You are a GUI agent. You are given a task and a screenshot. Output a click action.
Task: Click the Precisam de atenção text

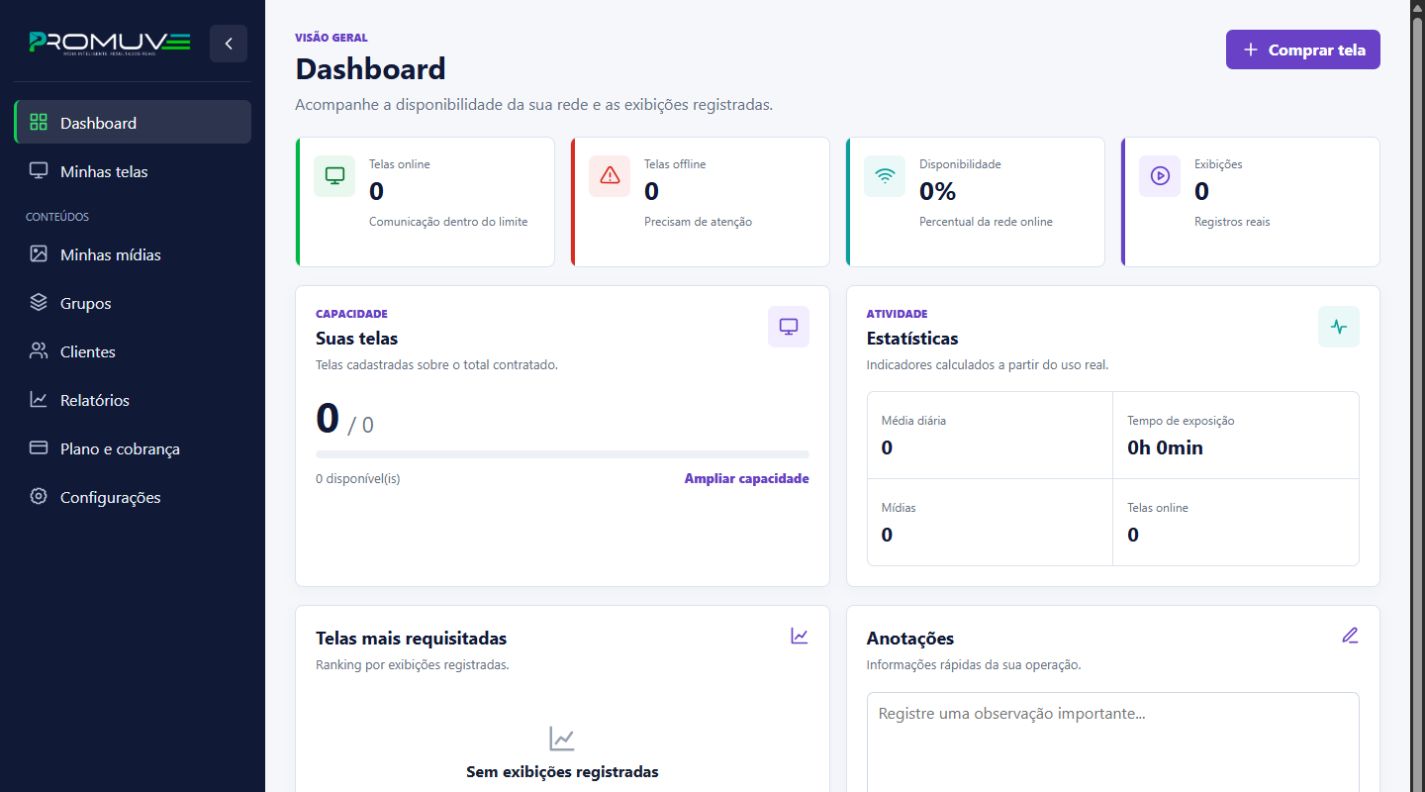pyautogui.click(x=698, y=222)
